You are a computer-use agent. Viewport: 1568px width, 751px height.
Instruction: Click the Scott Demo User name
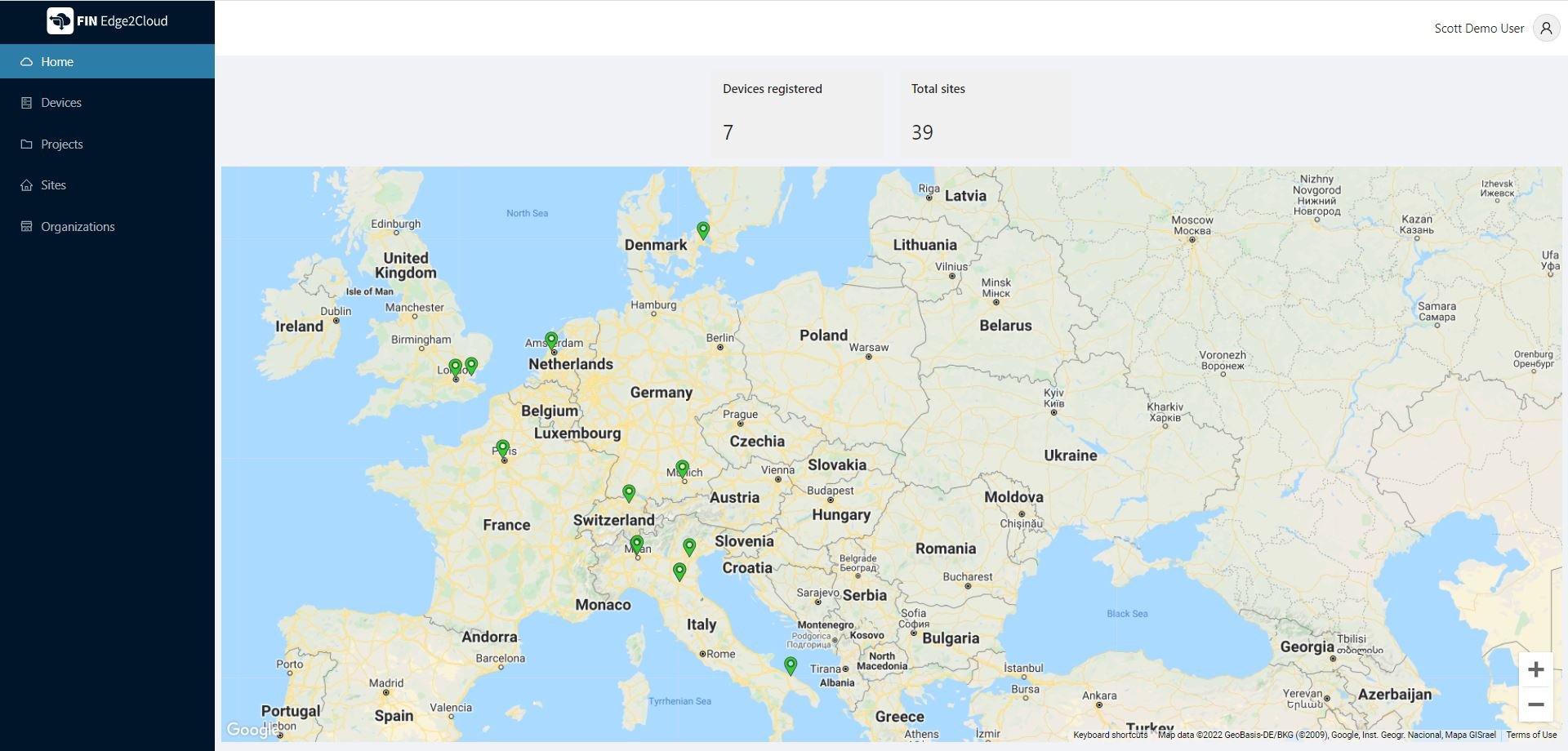point(1479,29)
